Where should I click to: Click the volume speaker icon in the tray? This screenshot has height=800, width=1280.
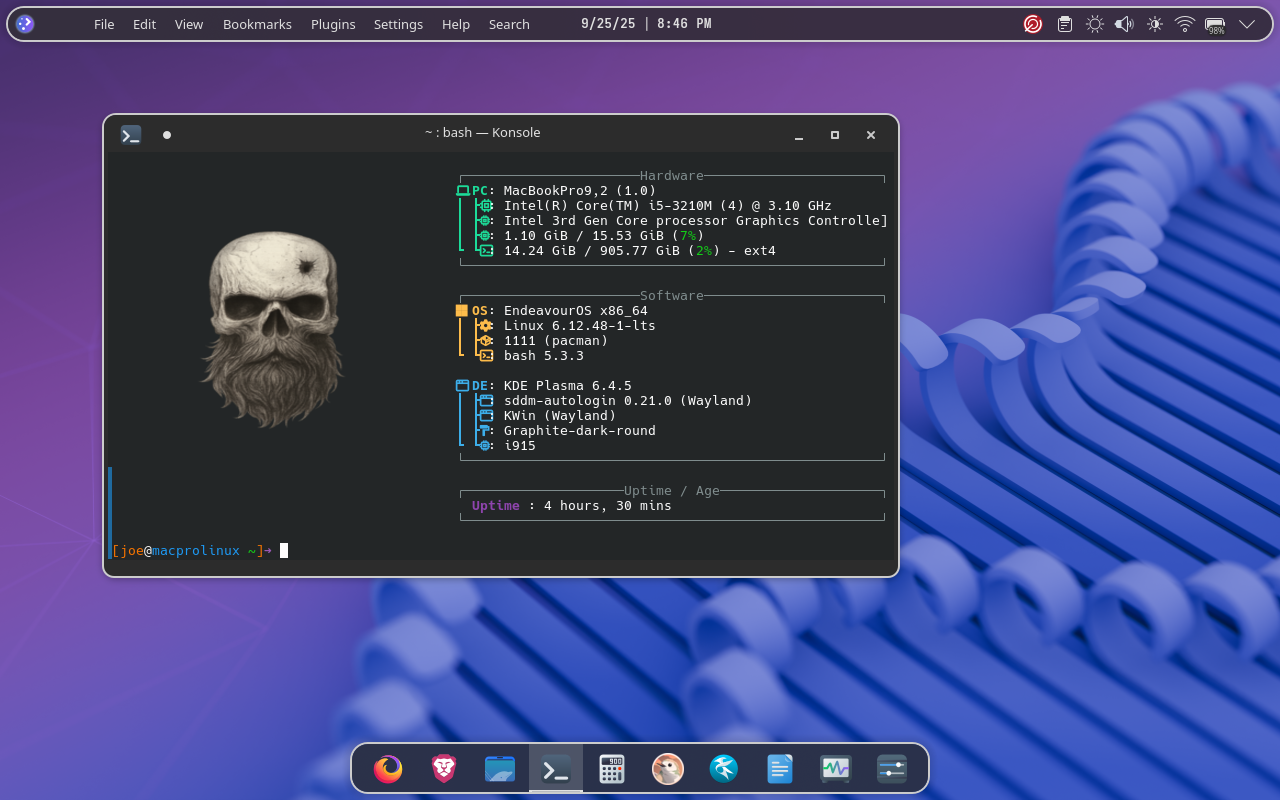pyautogui.click(x=1124, y=24)
